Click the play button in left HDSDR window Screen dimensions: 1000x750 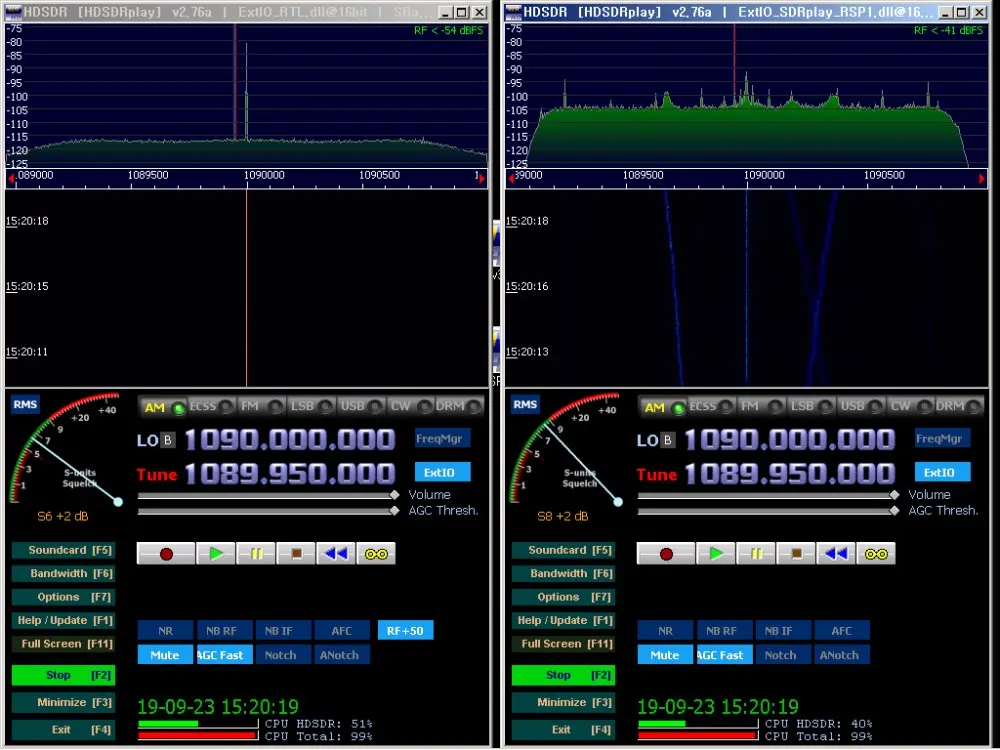click(216, 554)
